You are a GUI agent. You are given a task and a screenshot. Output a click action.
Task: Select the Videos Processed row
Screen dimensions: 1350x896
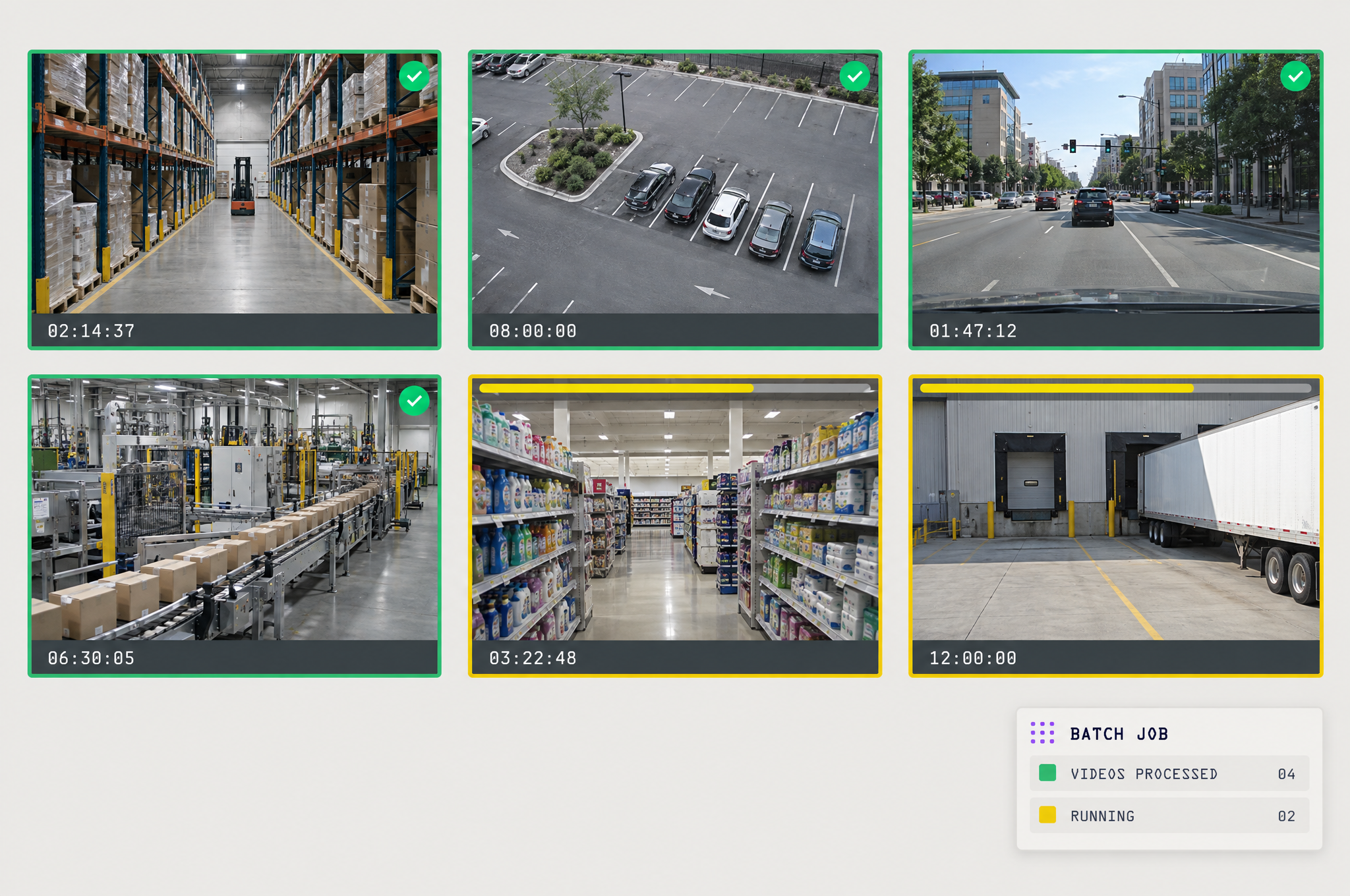[x=1169, y=773]
